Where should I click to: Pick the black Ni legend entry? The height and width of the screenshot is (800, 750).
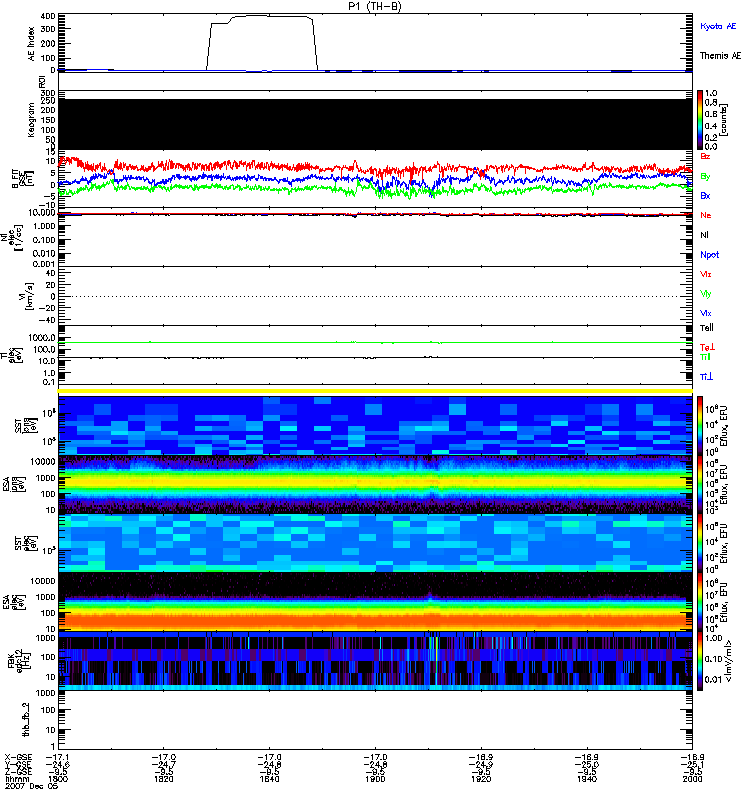pos(704,235)
